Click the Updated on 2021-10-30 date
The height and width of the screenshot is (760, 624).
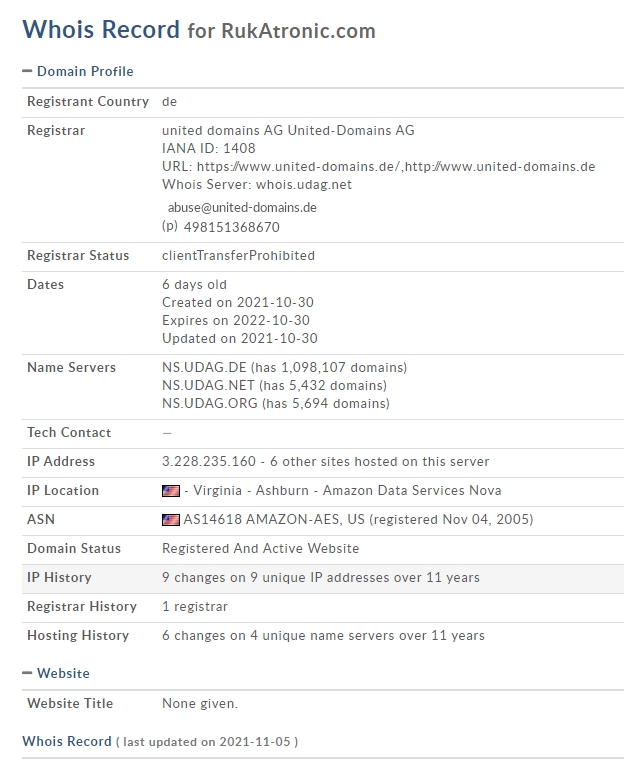(x=240, y=338)
